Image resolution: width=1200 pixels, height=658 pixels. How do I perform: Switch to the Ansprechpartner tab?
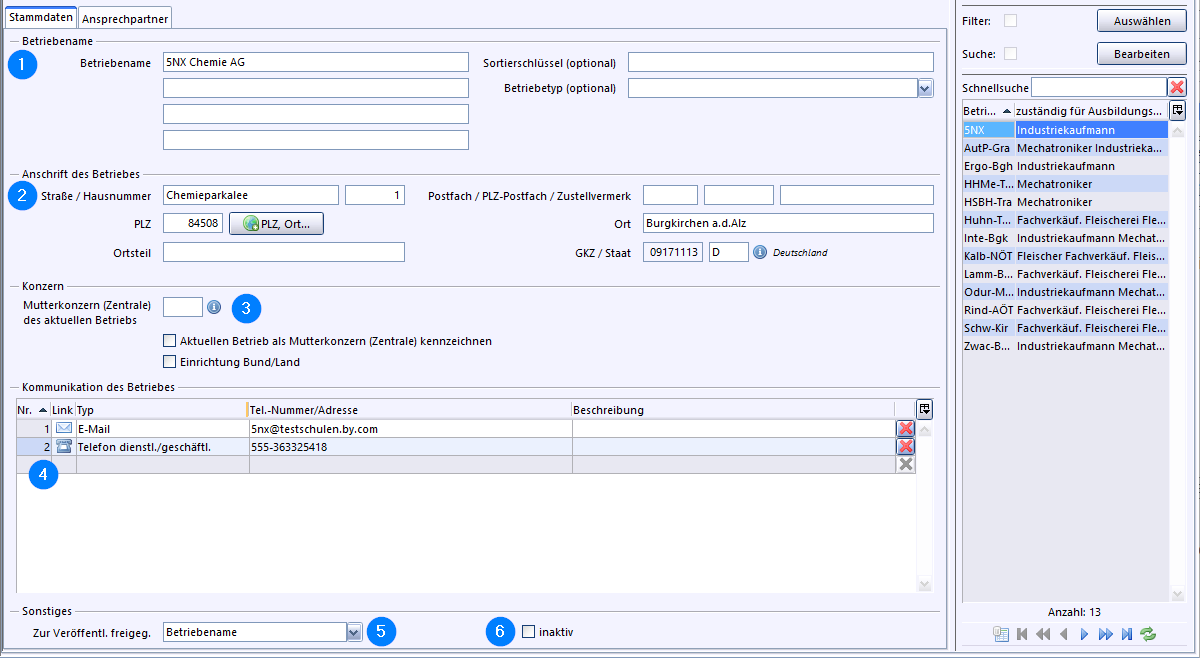(125, 18)
